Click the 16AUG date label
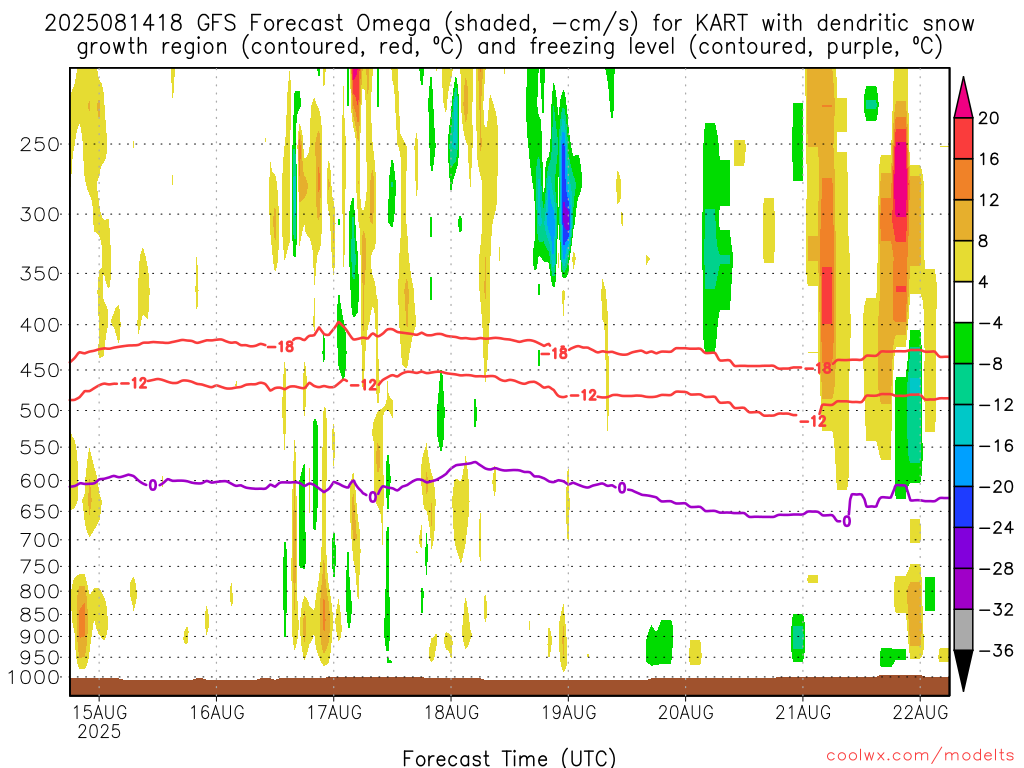 click(217, 712)
